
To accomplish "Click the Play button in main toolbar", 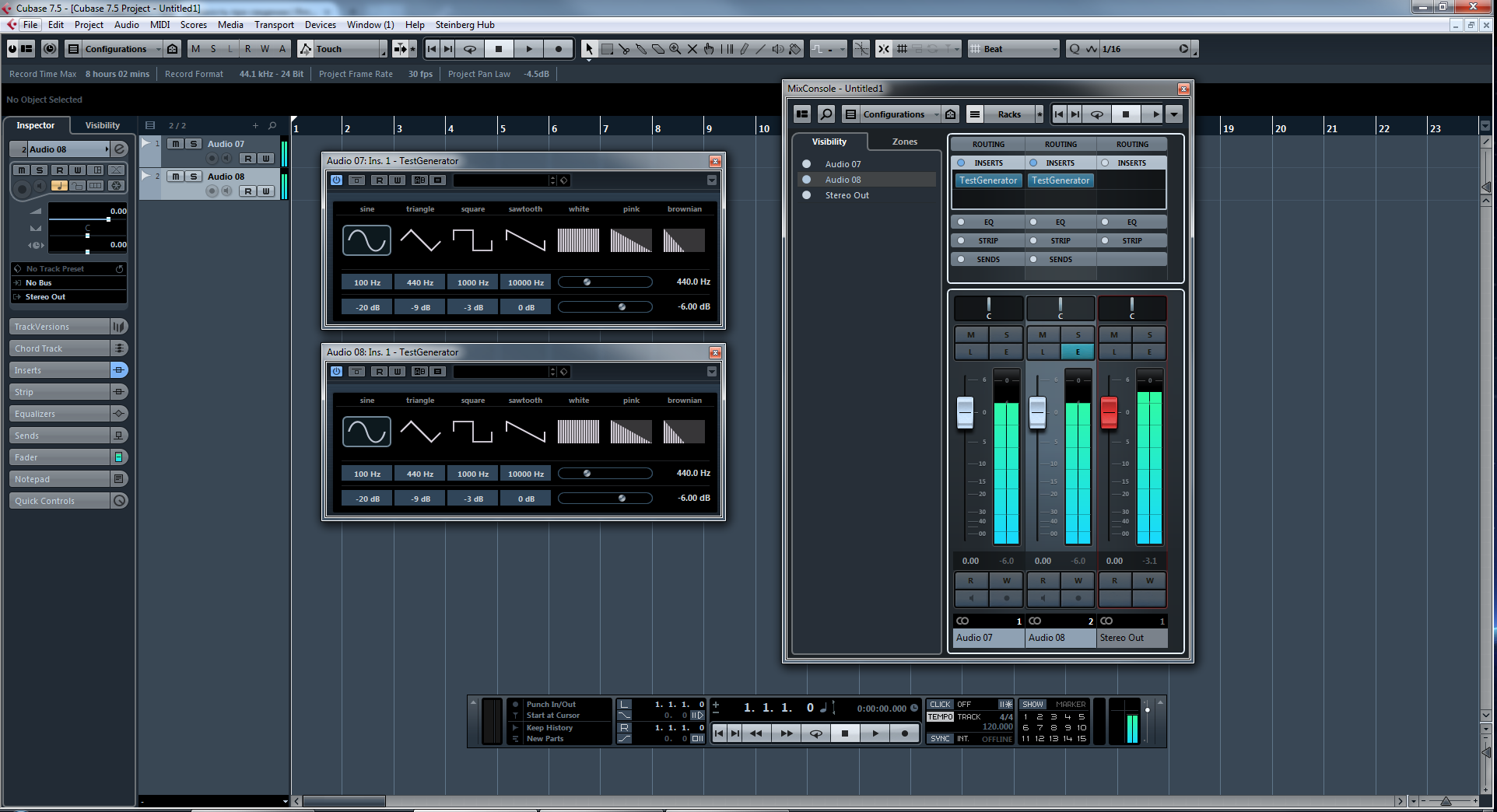I will [x=529, y=49].
